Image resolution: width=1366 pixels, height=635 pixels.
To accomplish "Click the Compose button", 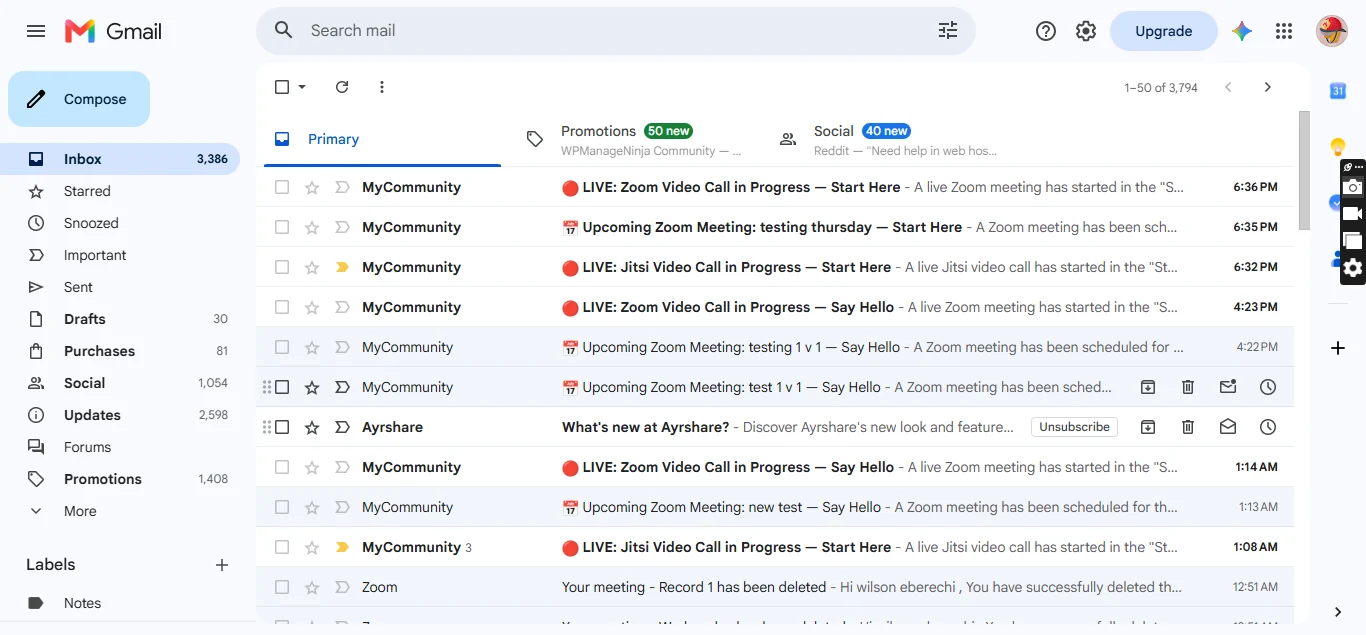I will pos(79,99).
